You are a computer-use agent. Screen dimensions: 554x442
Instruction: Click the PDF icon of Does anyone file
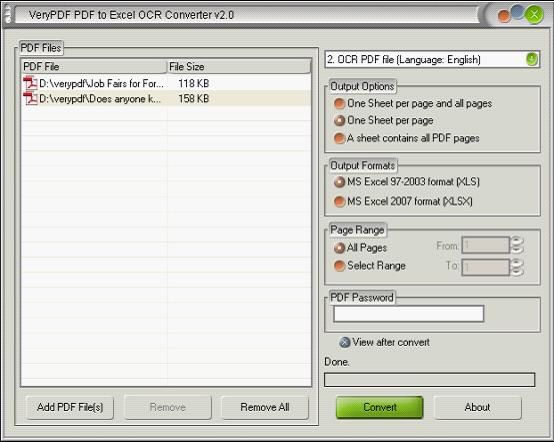[x=30, y=99]
